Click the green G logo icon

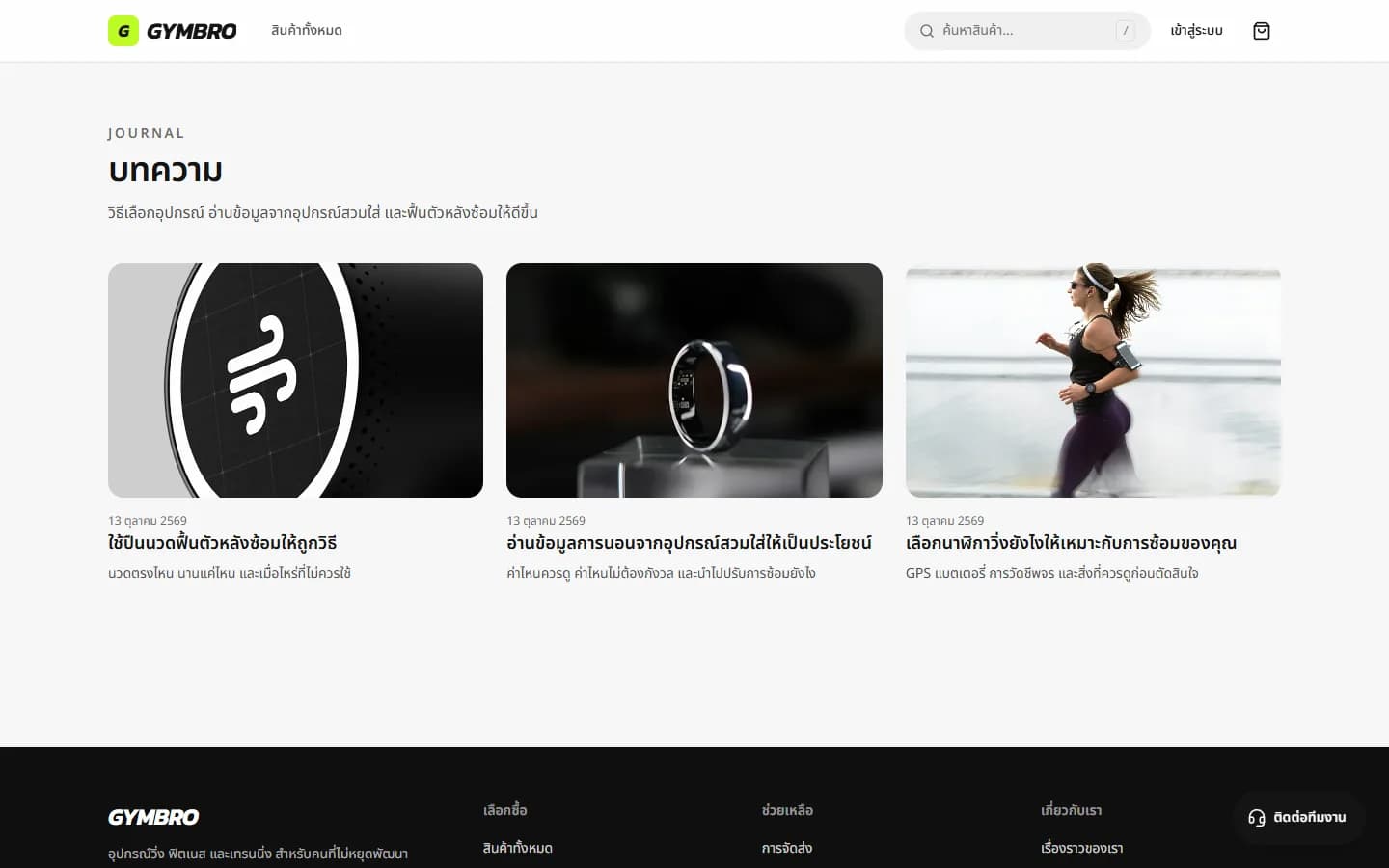(x=123, y=31)
